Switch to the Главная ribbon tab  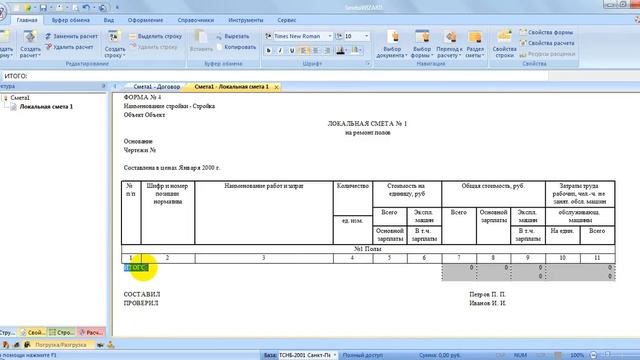pyautogui.click(x=27, y=20)
